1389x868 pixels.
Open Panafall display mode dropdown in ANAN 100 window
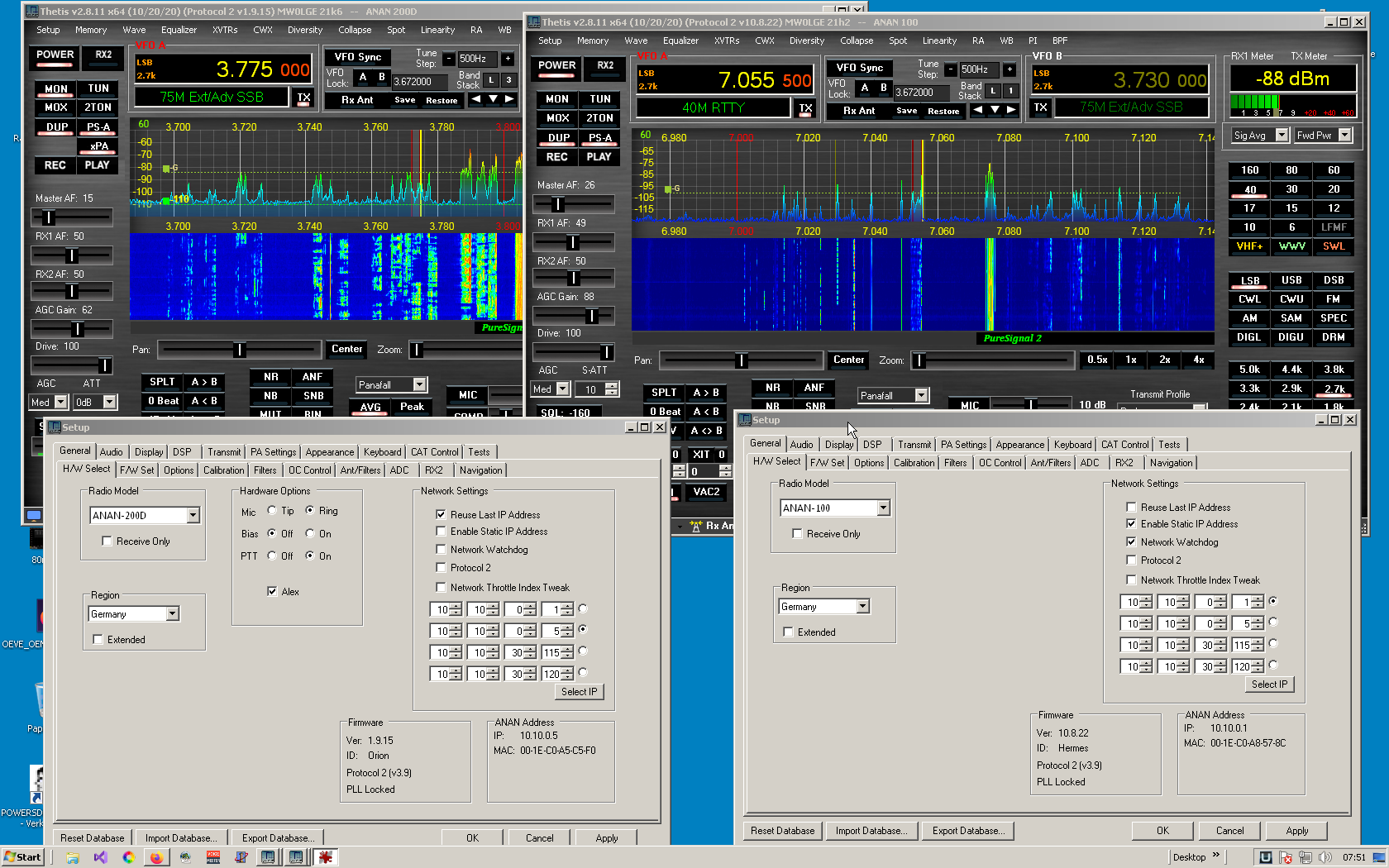921,396
